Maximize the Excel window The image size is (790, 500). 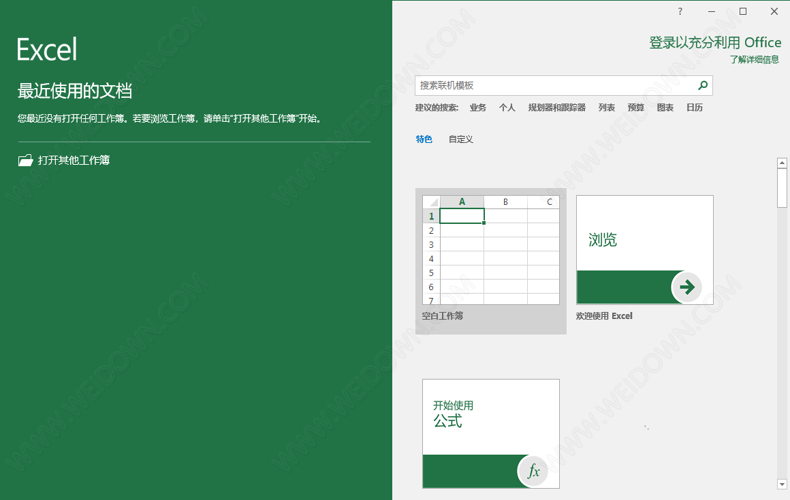tap(743, 11)
